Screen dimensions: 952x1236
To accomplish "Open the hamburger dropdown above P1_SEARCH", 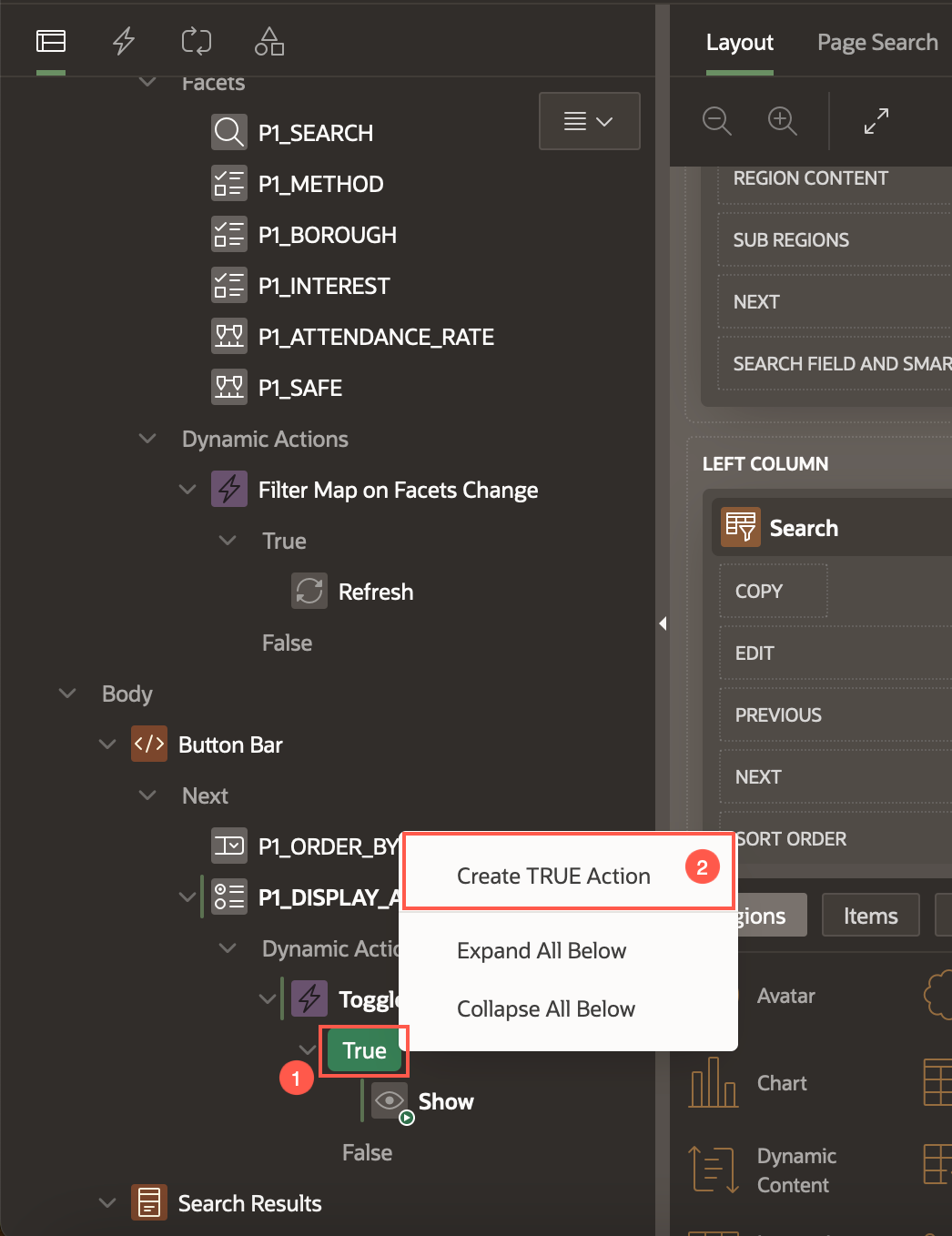I will tap(589, 120).
